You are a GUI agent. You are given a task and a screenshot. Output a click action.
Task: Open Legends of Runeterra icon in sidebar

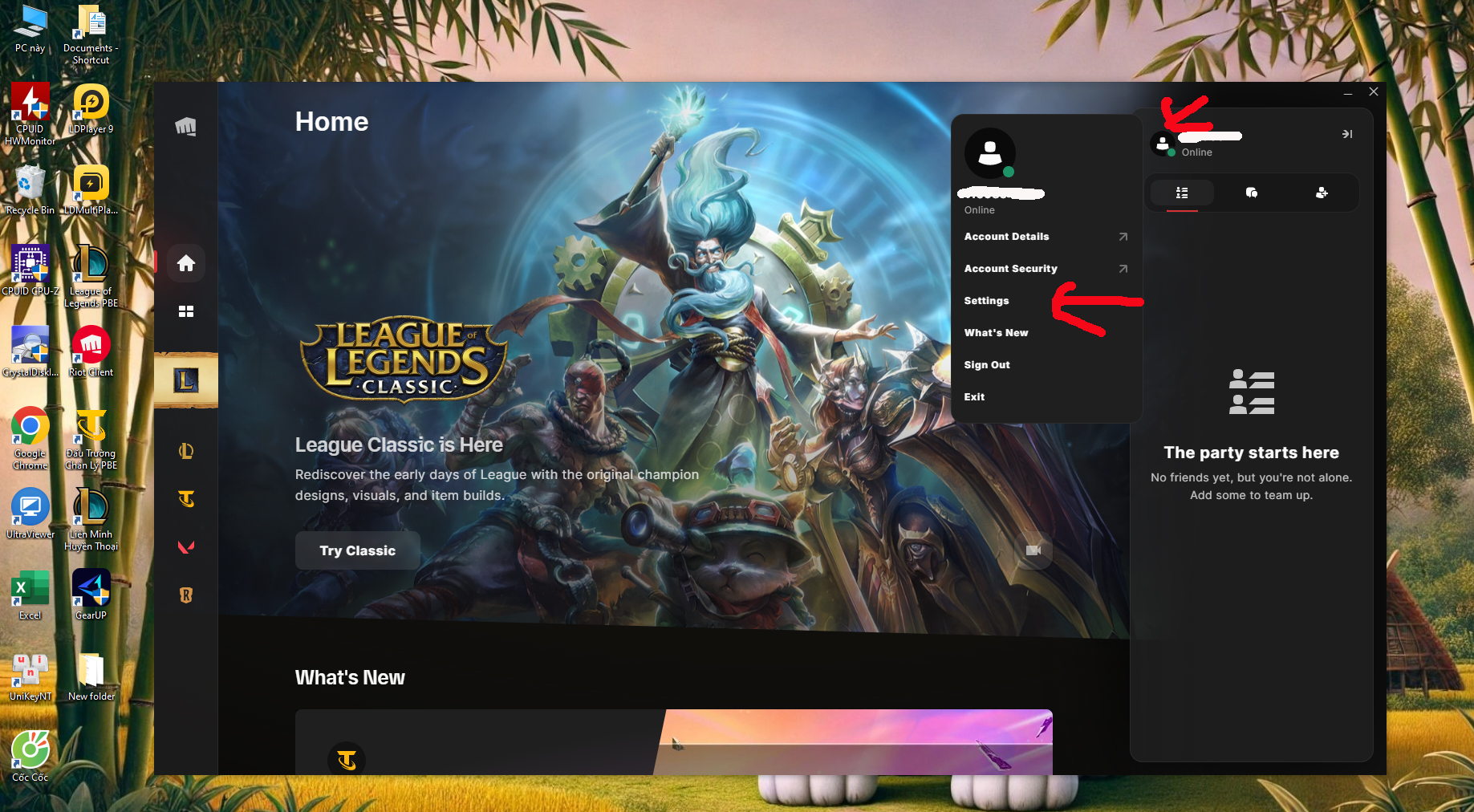[x=186, y=595]
